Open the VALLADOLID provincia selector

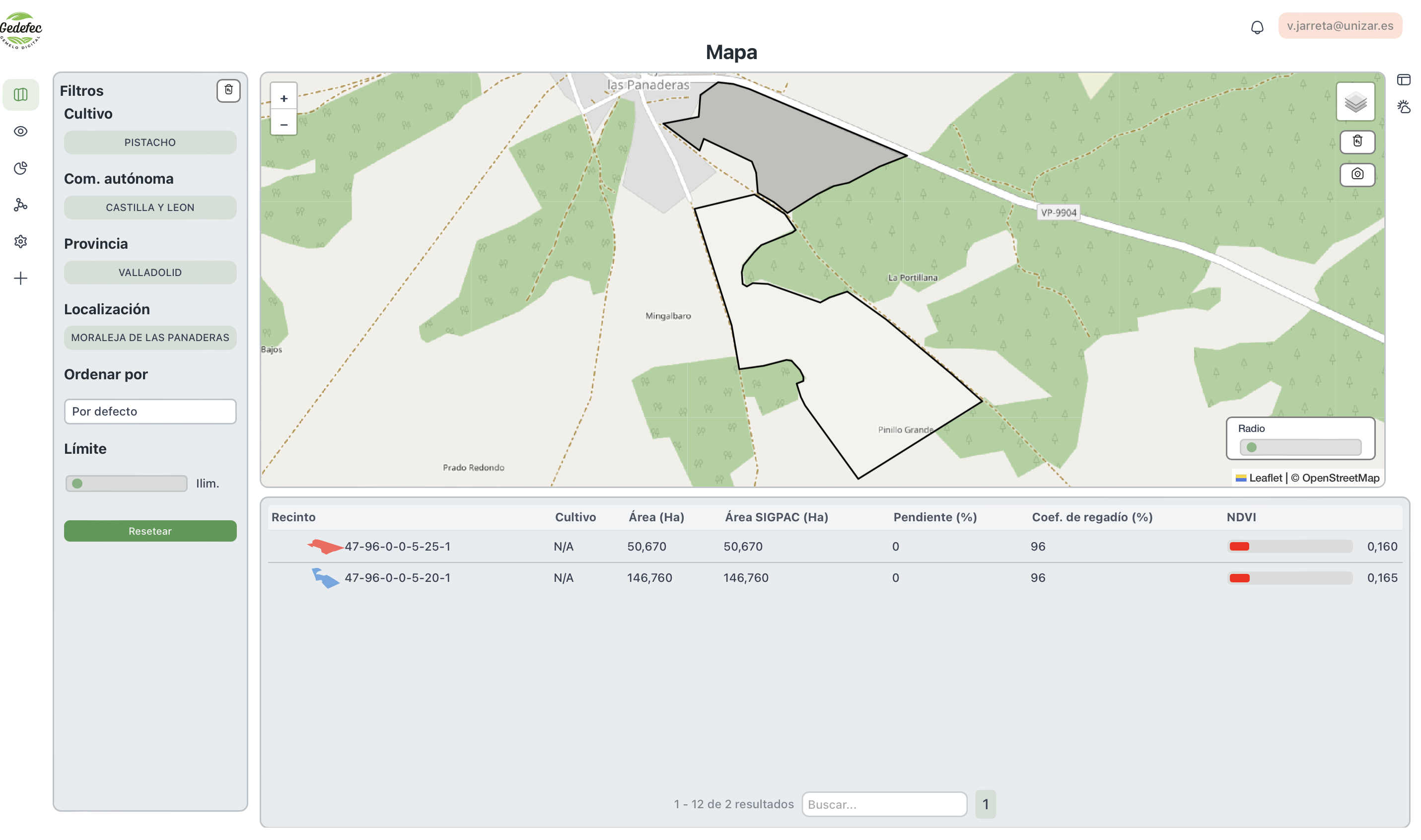(x=150, y=273)
